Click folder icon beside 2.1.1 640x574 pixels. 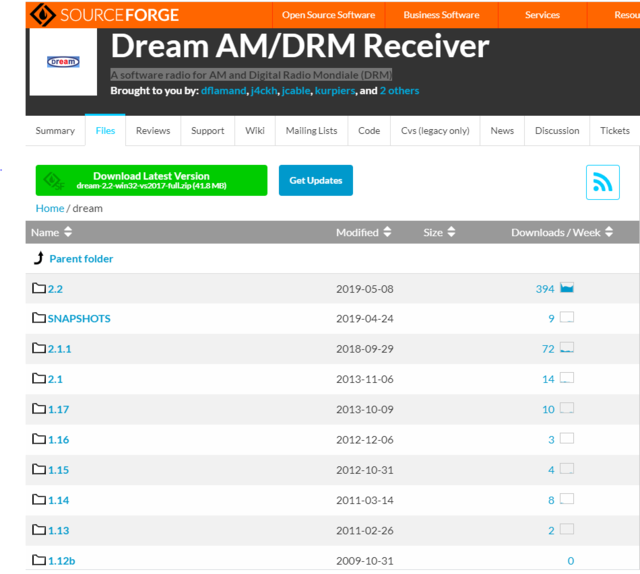point(39,348)
